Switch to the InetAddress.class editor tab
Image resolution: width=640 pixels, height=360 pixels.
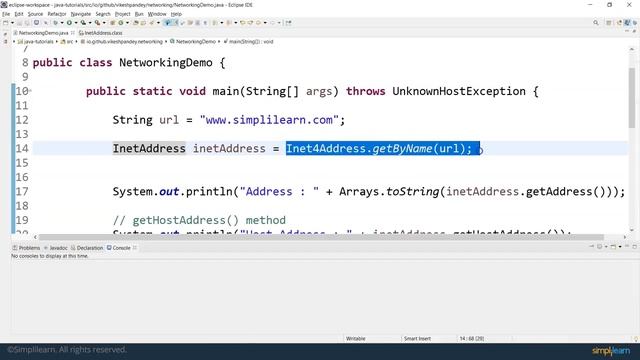coord(100,33)
